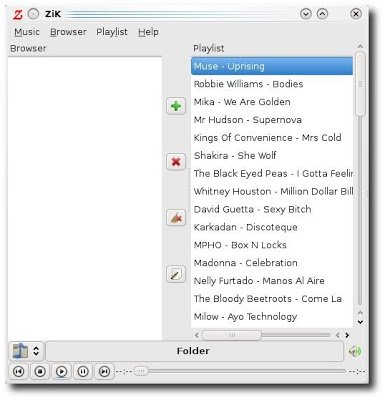Image resolution: width=385 pixels, height=400 pixels.
Task: Click the playlist horizontal scrollbar right arrow
Action: [x=347, y=335]
